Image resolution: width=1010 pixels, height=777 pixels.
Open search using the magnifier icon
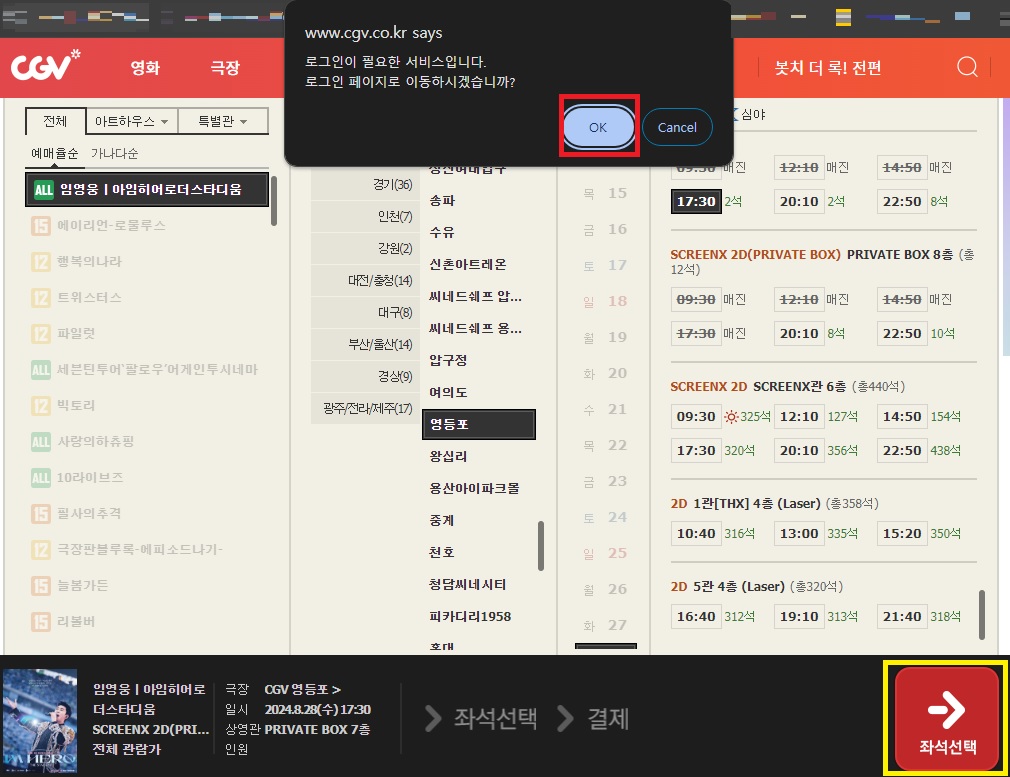coord(966,67)
